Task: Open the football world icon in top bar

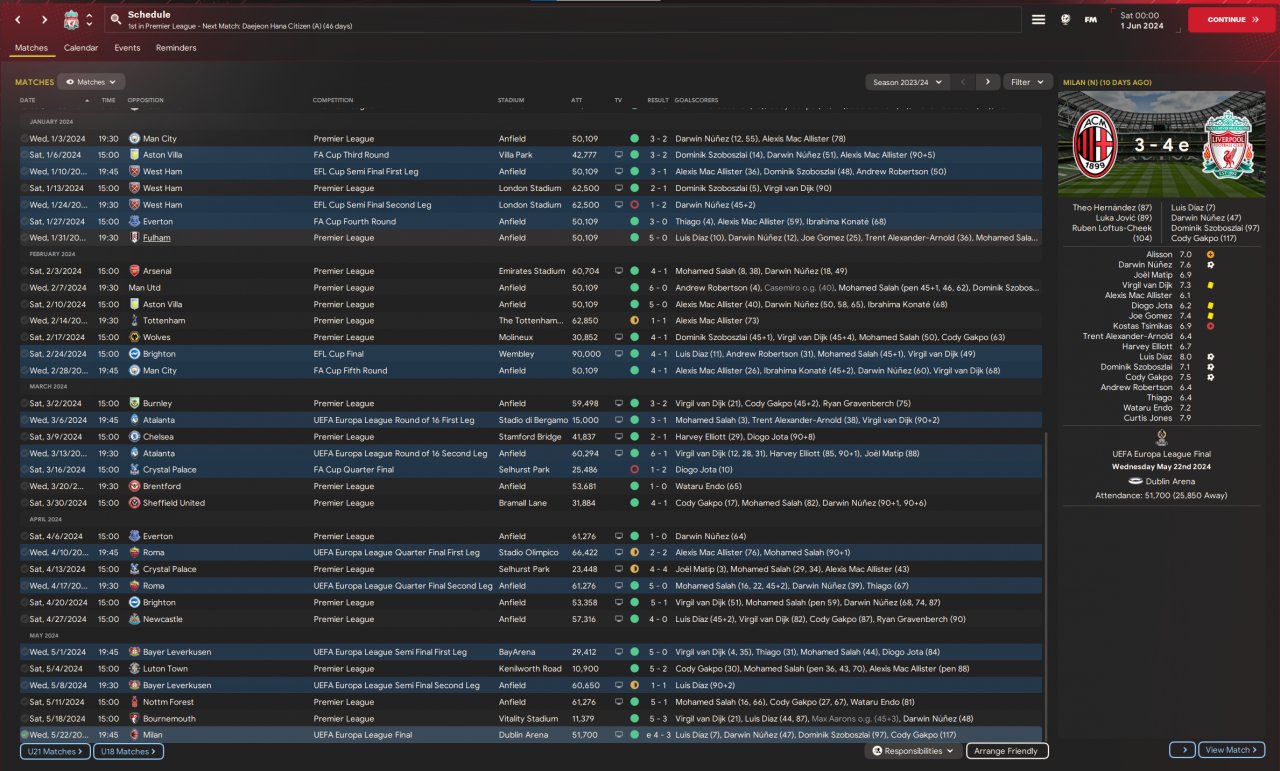Action: [1066, 19]
